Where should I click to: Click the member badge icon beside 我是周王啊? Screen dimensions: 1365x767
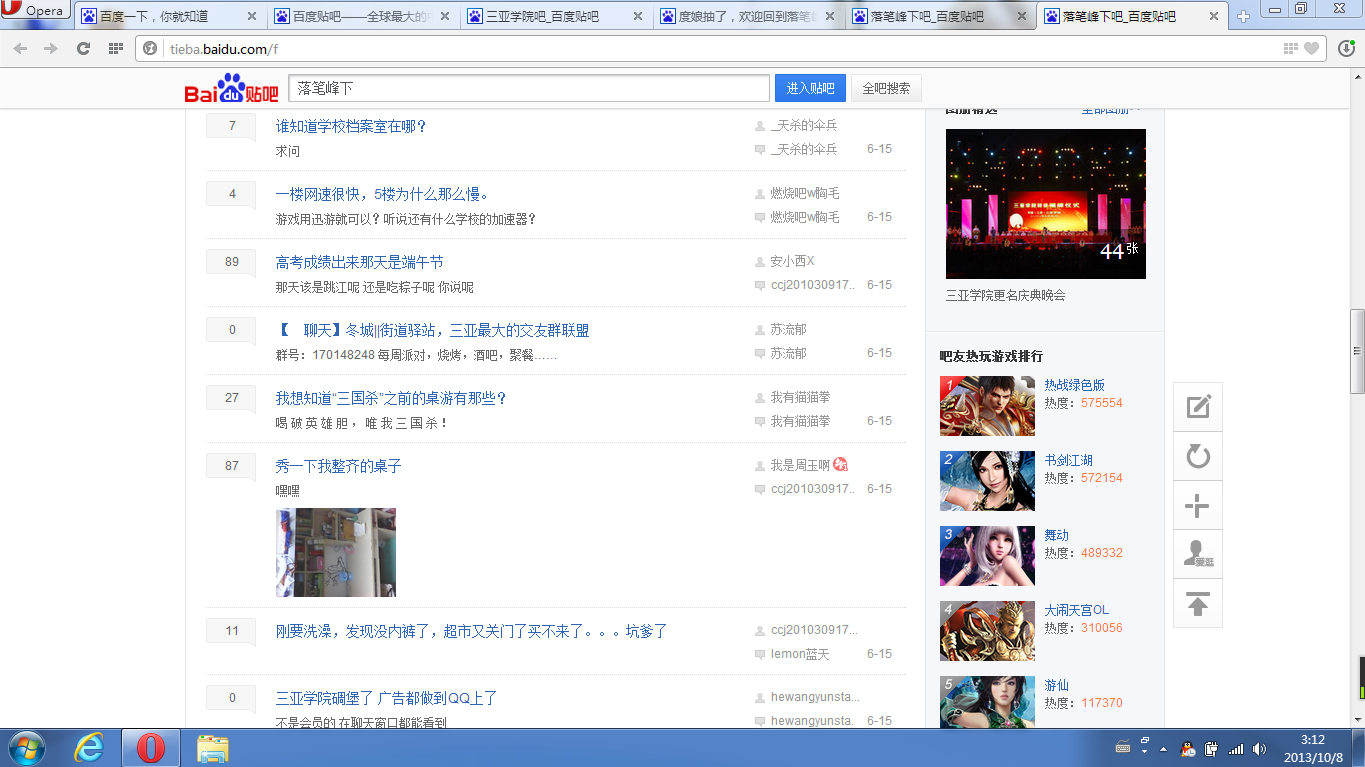(841, 465)
